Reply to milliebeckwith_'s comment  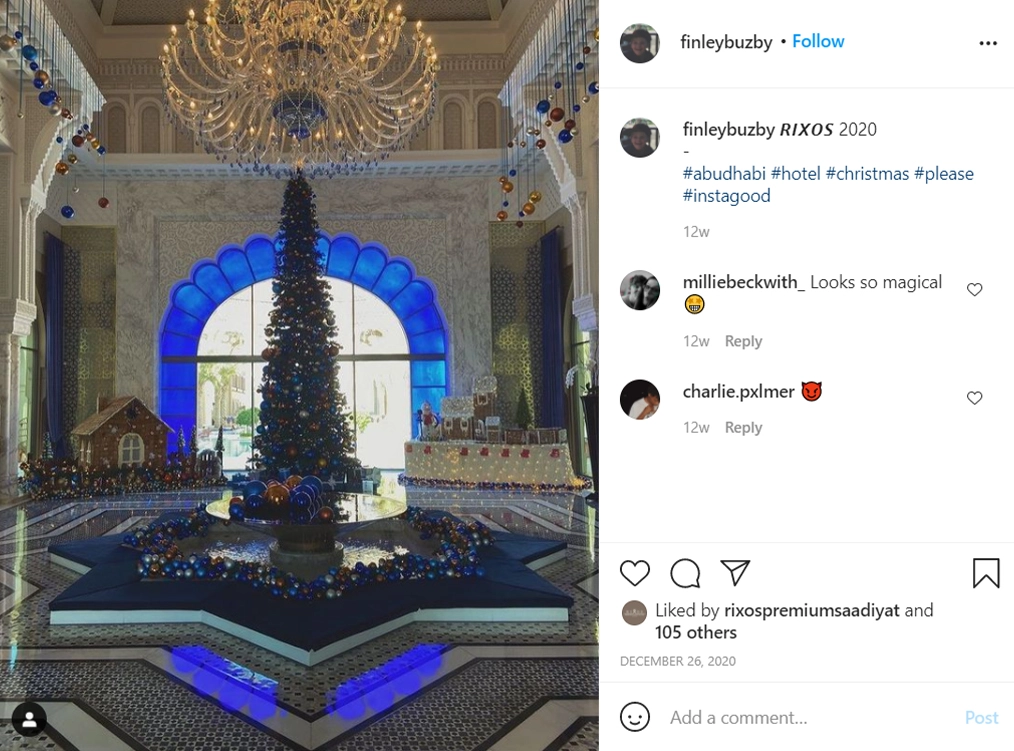(x=743, y=341)
